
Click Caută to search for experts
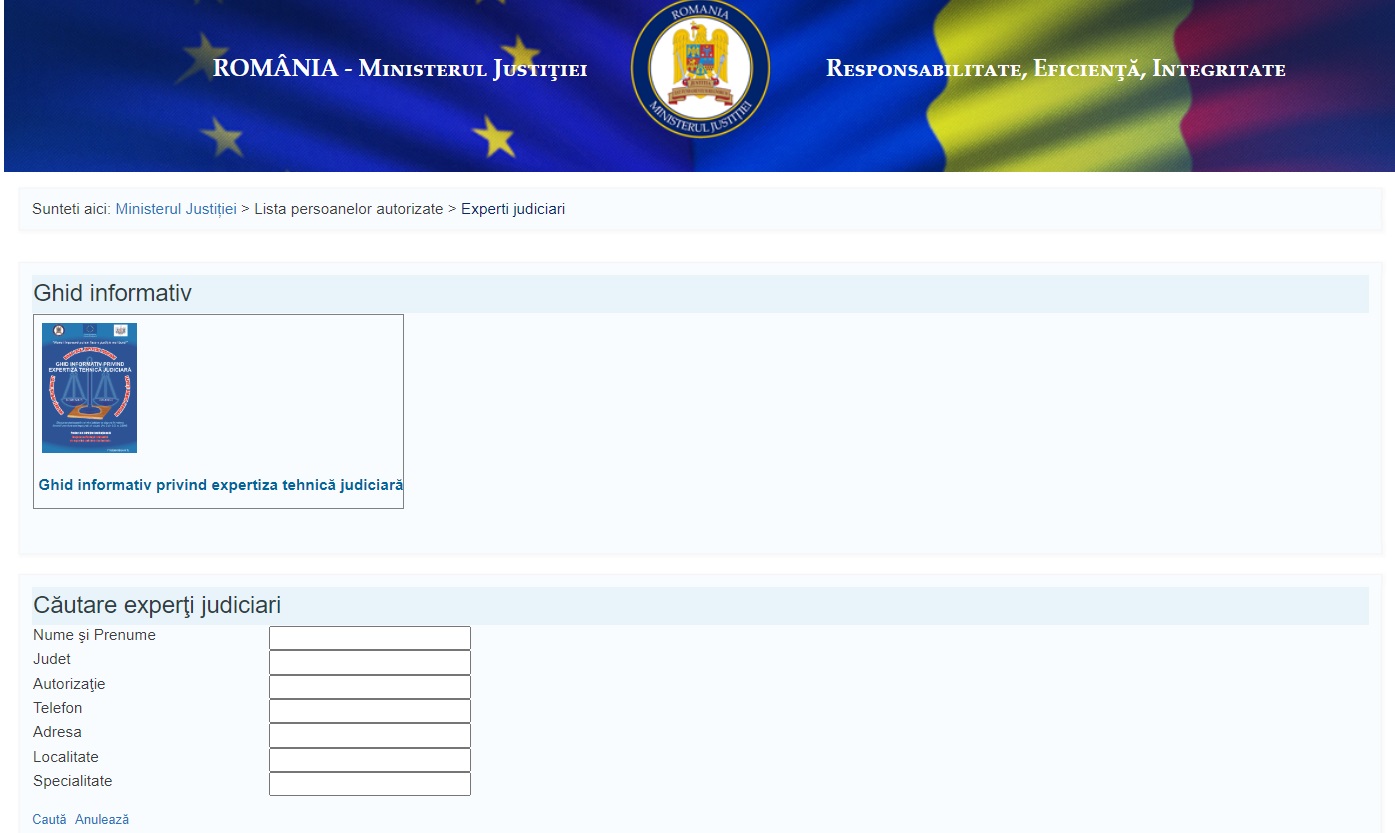click(49, 819)
